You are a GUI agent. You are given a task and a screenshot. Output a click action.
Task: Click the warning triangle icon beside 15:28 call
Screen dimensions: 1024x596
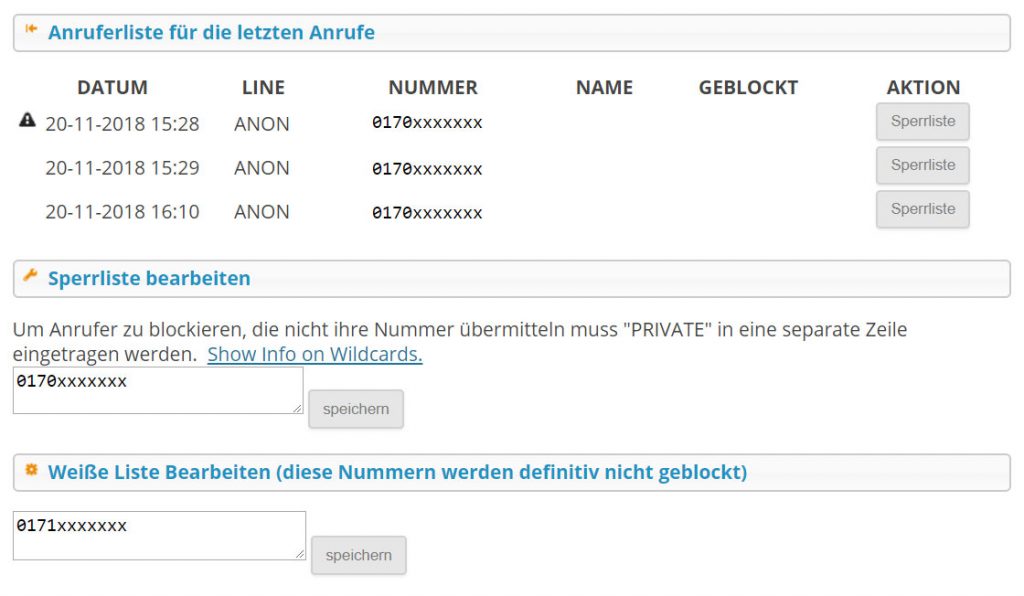tap(27, 120)
